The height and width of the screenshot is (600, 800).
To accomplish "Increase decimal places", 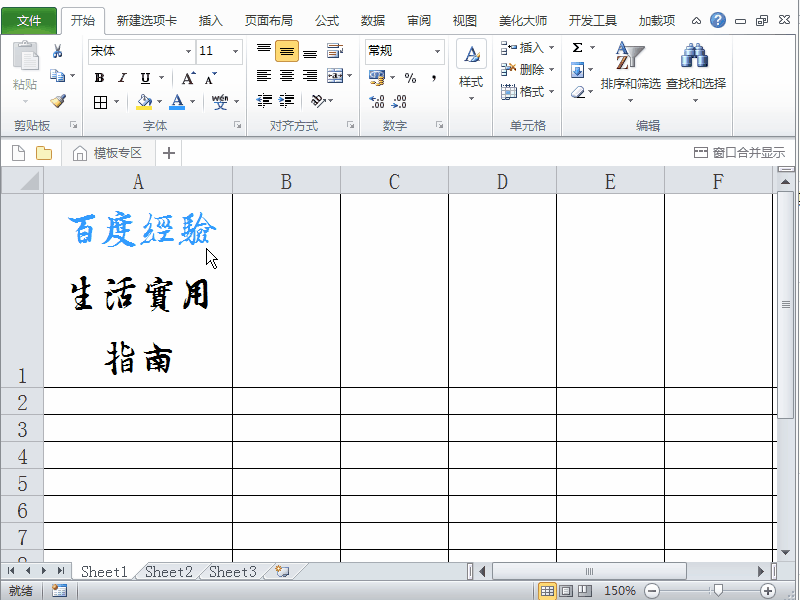I will click(x=377, y=102).
